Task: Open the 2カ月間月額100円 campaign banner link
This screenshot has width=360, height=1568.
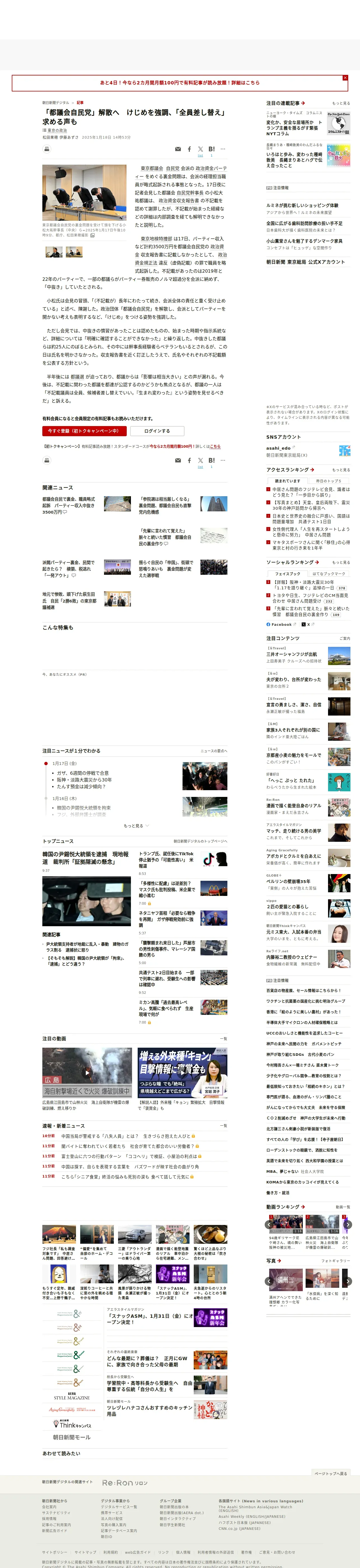Action: pyautogui.click(x=179, y=83)
